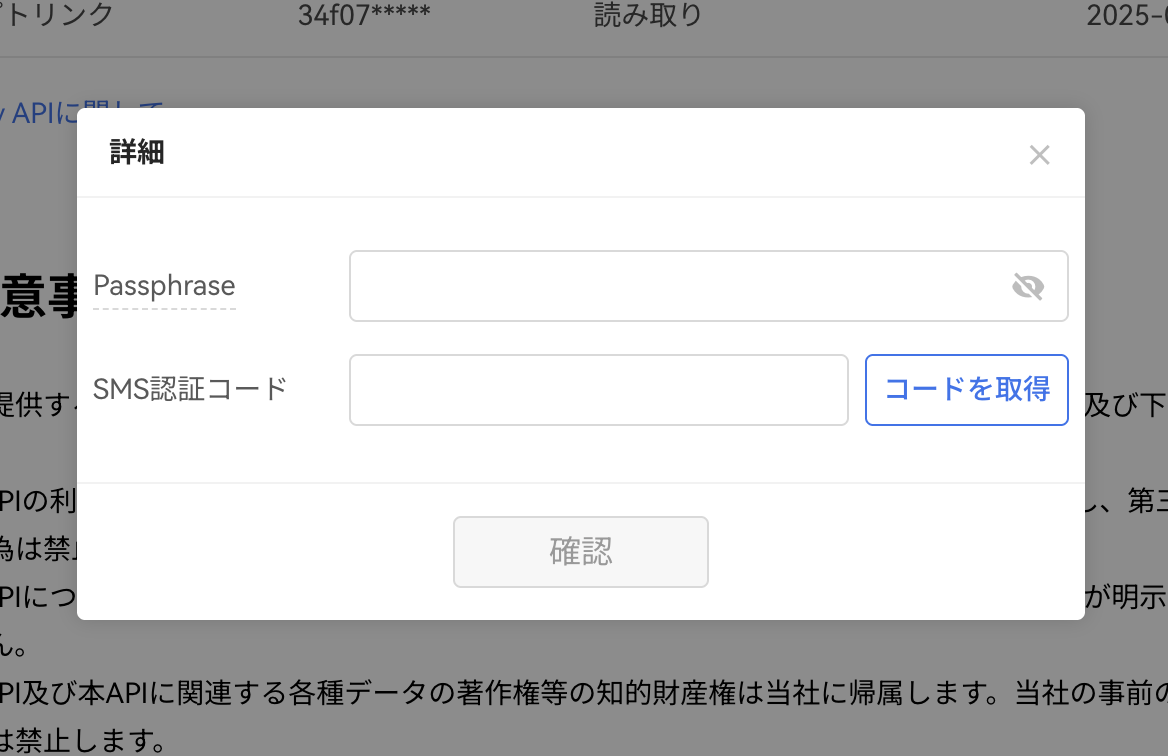
Task: Click the Passphrase label with dotted underline
Action: pos(165,287)
